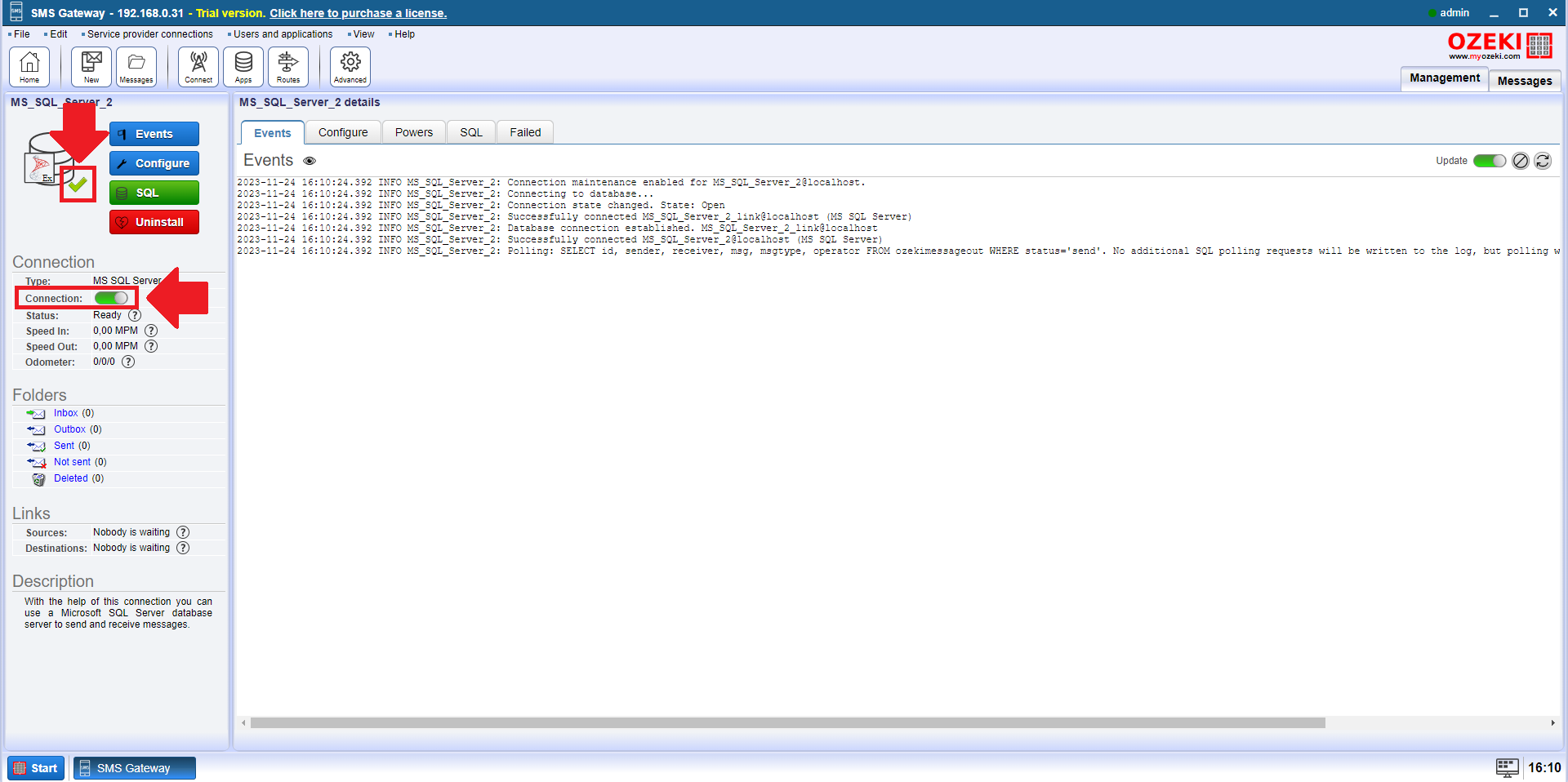Open the Inbox folder link
The image size is (1568, 782).
[x=66, y=413]
